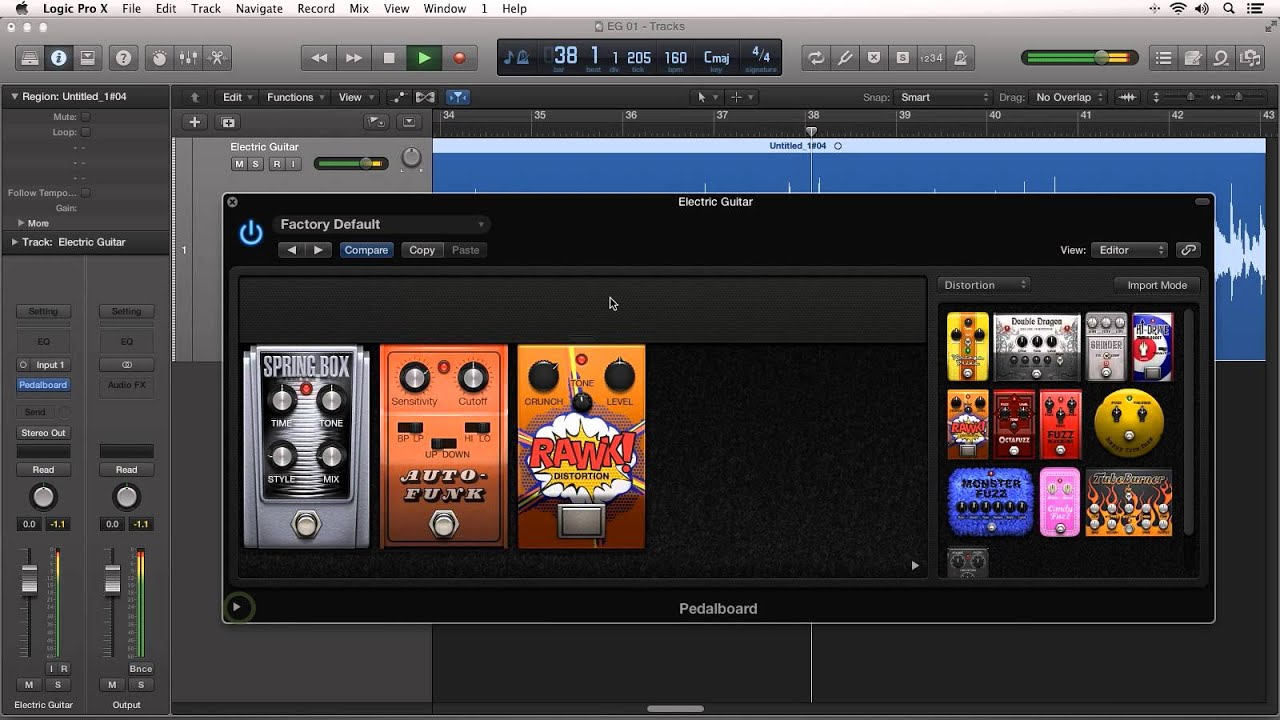The height and width of the screenshot is (720, 1280).
Task: Click the Duplicate Track icon
Action: (228, 122)
